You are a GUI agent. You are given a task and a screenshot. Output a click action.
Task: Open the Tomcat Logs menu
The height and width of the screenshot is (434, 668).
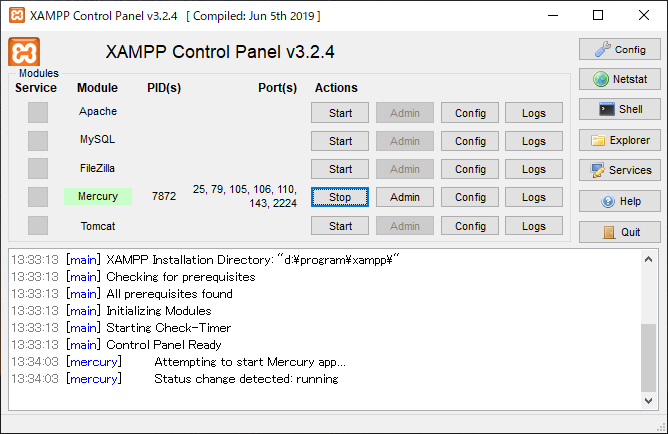[x=534, y=226]
